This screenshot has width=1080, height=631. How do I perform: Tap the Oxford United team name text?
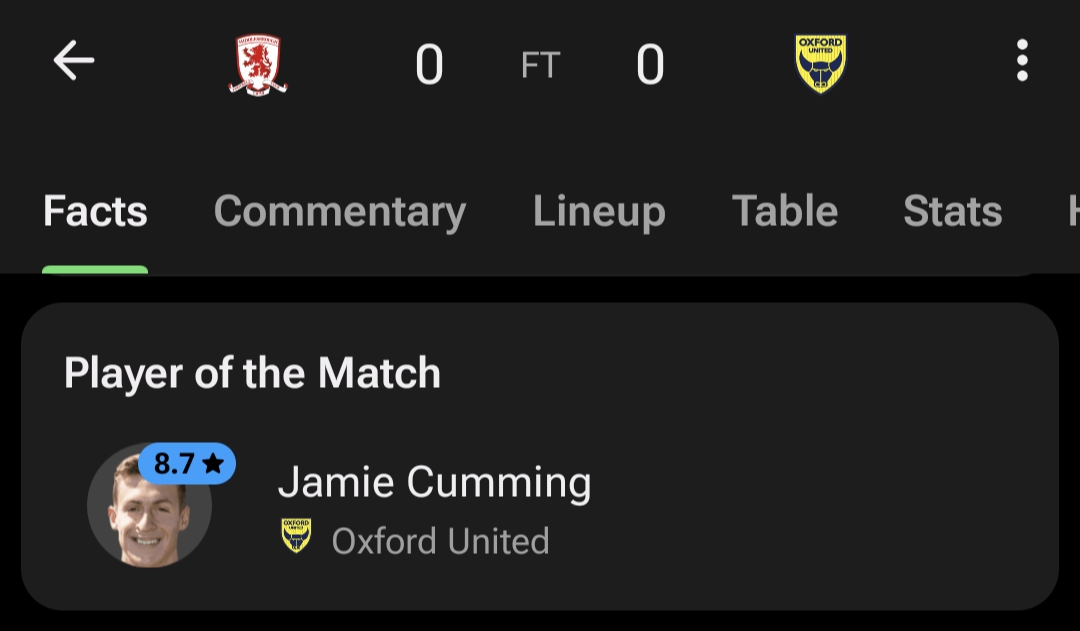(440, 541)
